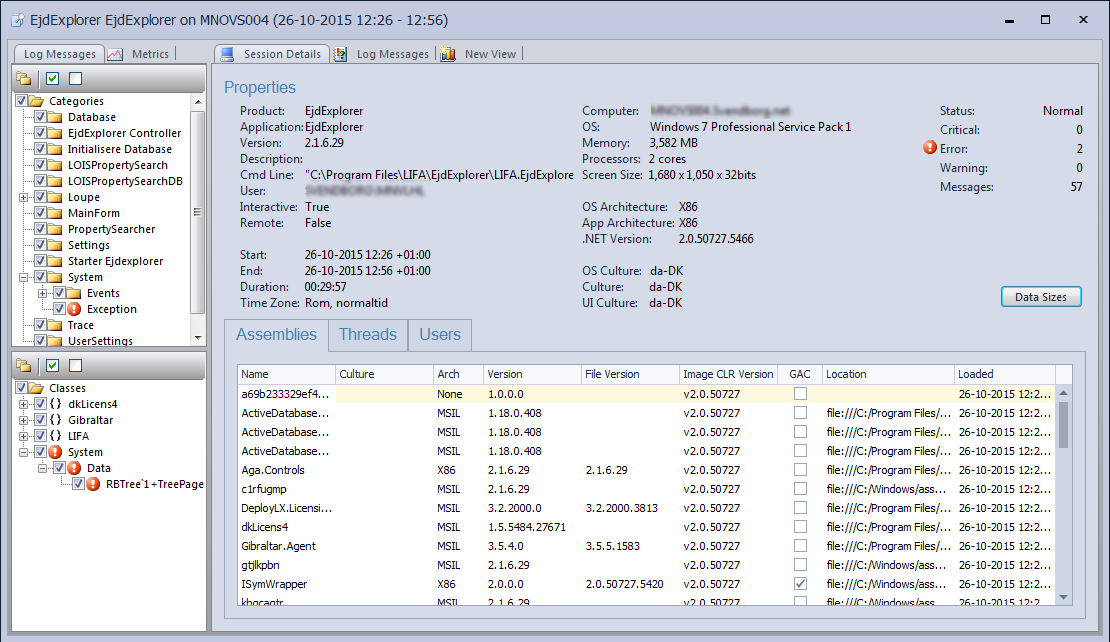Click the red Error icon in status summary
1110x642 pixels.
point(931,149)
